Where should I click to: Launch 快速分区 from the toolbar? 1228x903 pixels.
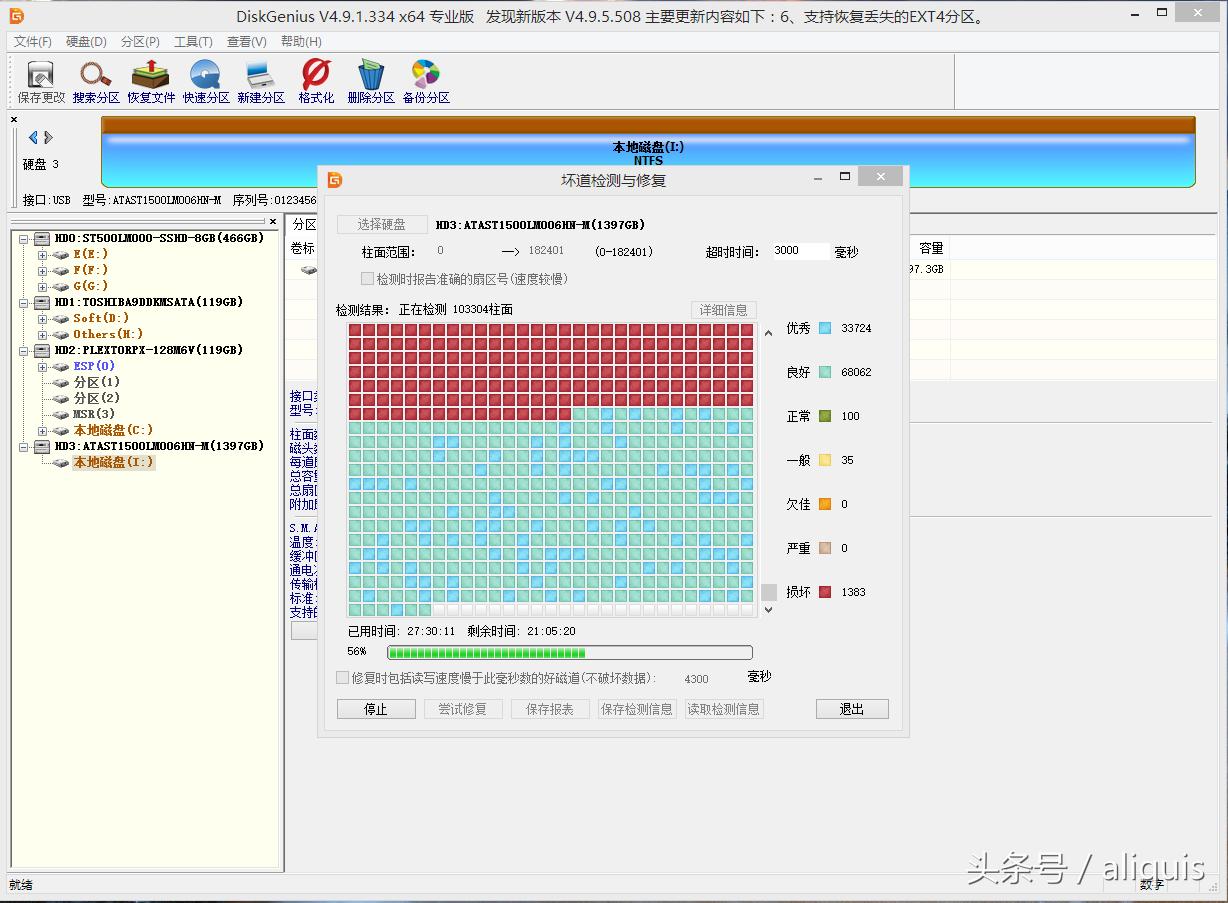pos(206,80)
